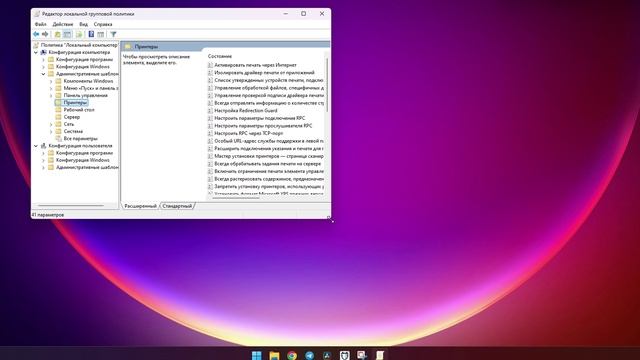Screen dimensions: 640x360
Task: Click the Filter funnel toolbar icon
Action: click(x=113, y=34)
